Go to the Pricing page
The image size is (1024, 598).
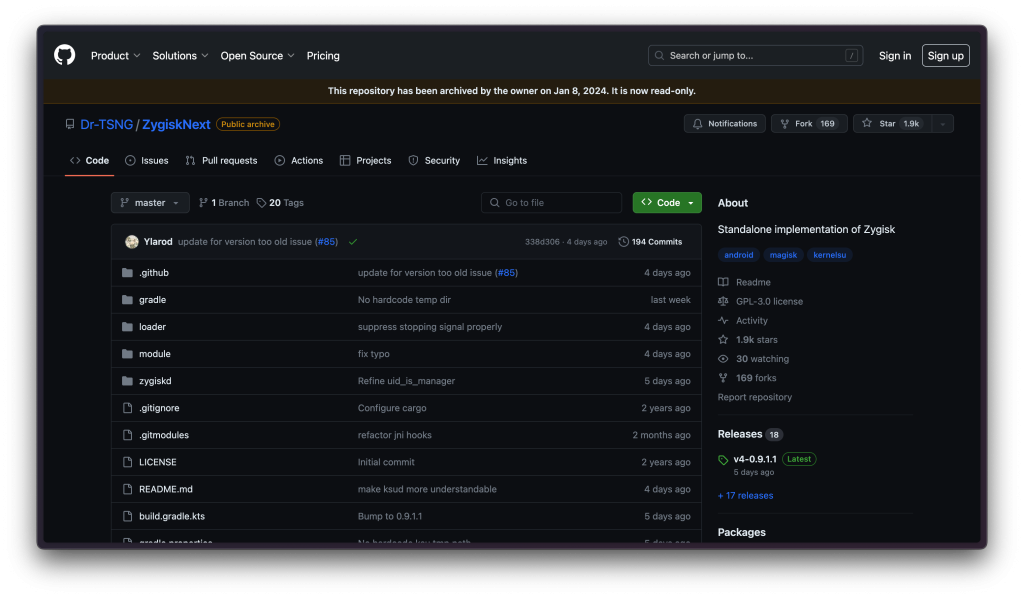coord(323,55)
